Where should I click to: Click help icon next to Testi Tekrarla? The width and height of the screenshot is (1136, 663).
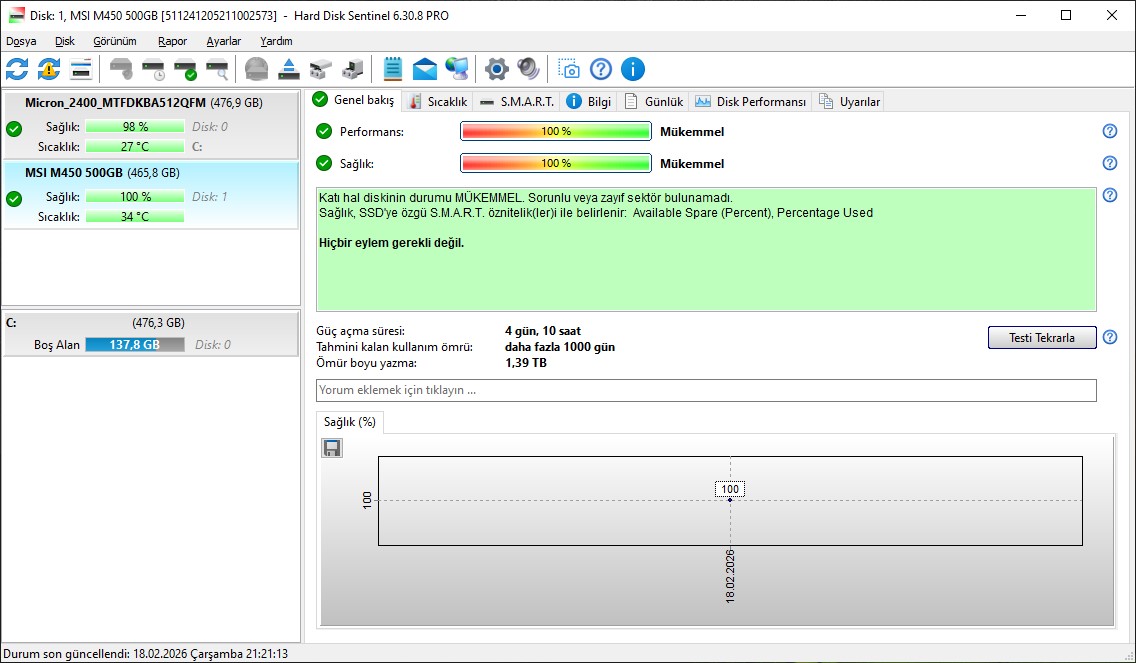(x=1109, y=337)
